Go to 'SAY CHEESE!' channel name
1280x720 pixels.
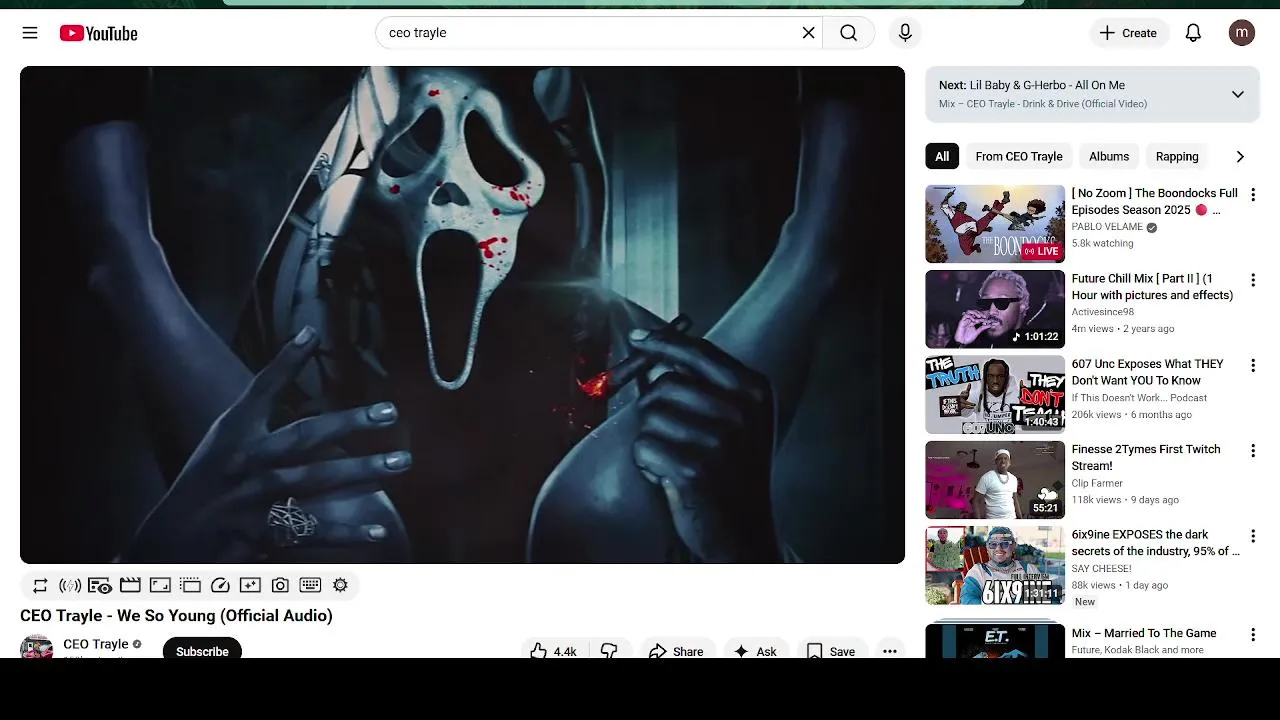click(1102, 568)
